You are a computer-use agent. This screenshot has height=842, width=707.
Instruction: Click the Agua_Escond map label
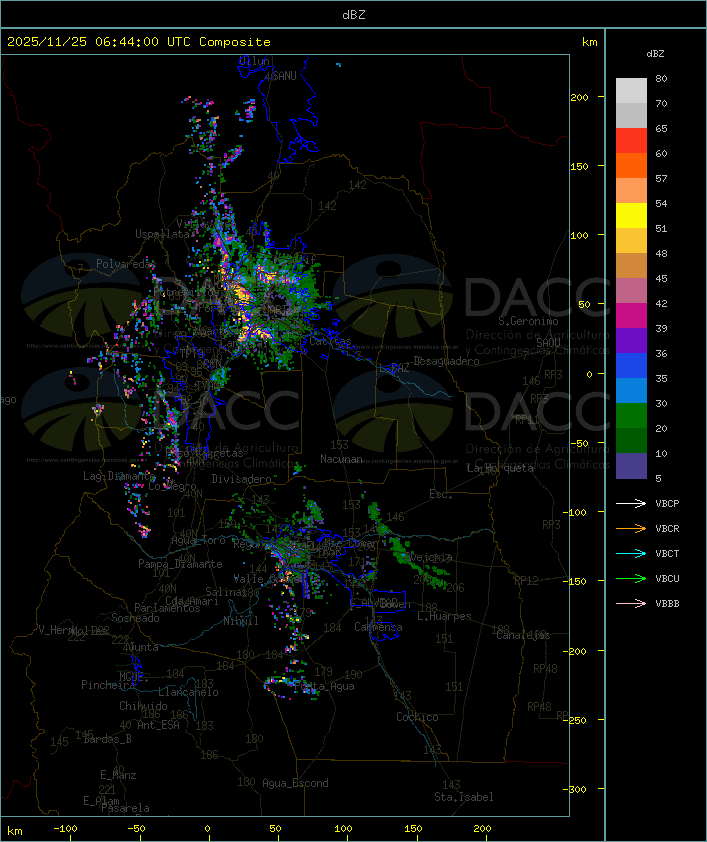click(x=295, y=783)
